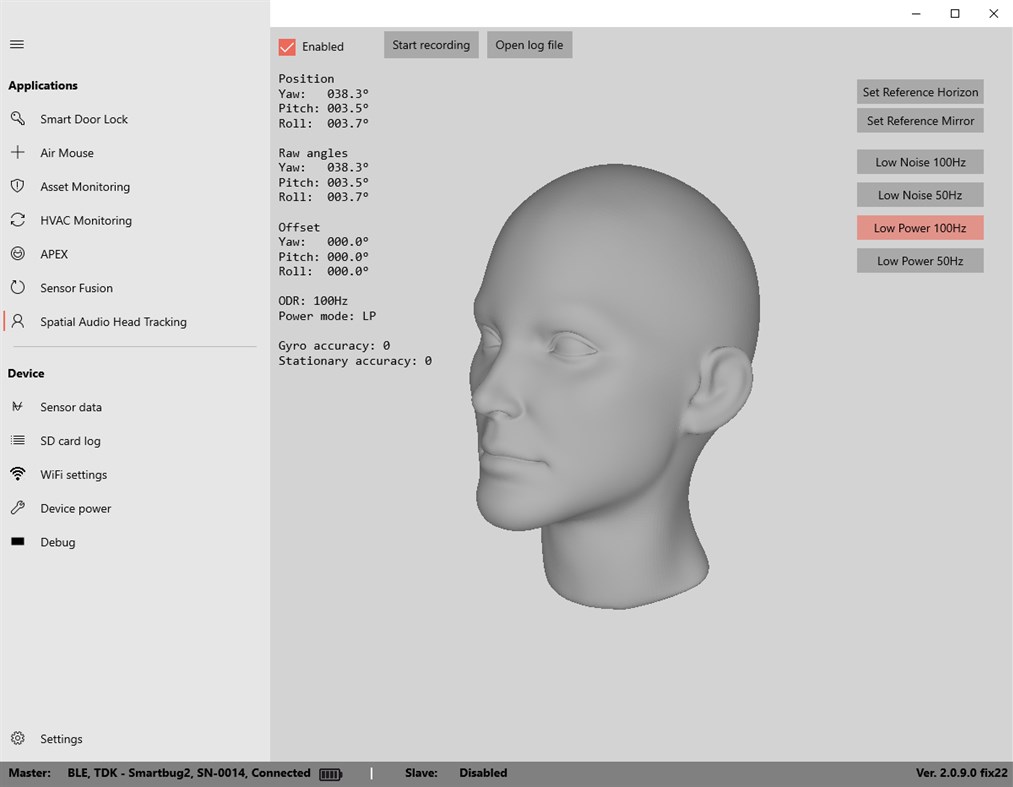This screenshot has width=1013, height=787.
Task: Click the Asset Monitoring shield icon
Action: [x=17, y=187]
